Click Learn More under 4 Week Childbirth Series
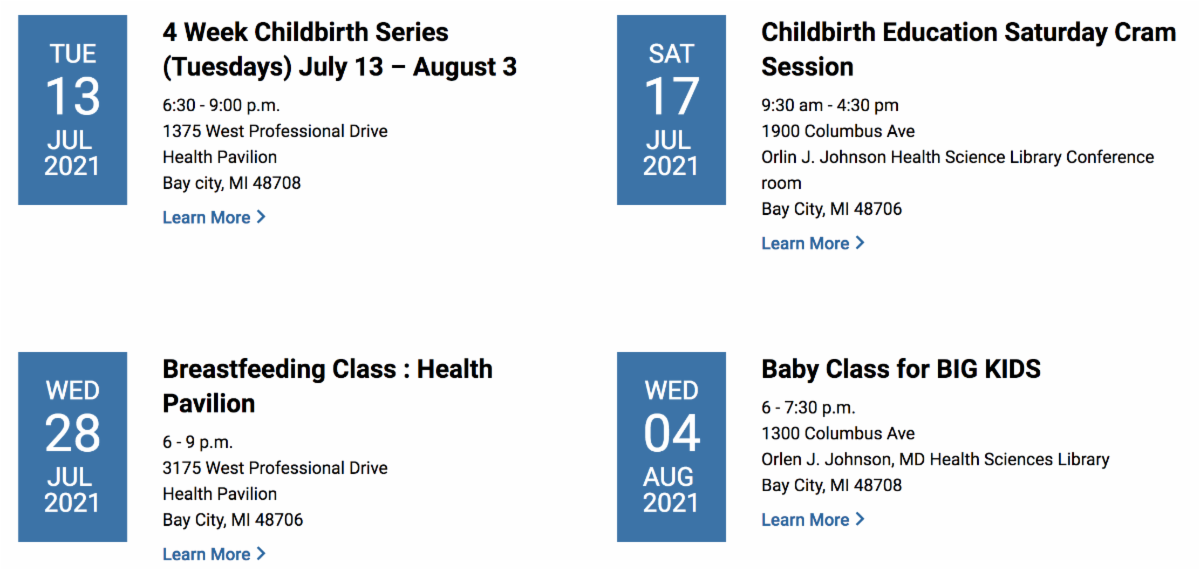Screen dimensions: 1200x570 point(207,217)
